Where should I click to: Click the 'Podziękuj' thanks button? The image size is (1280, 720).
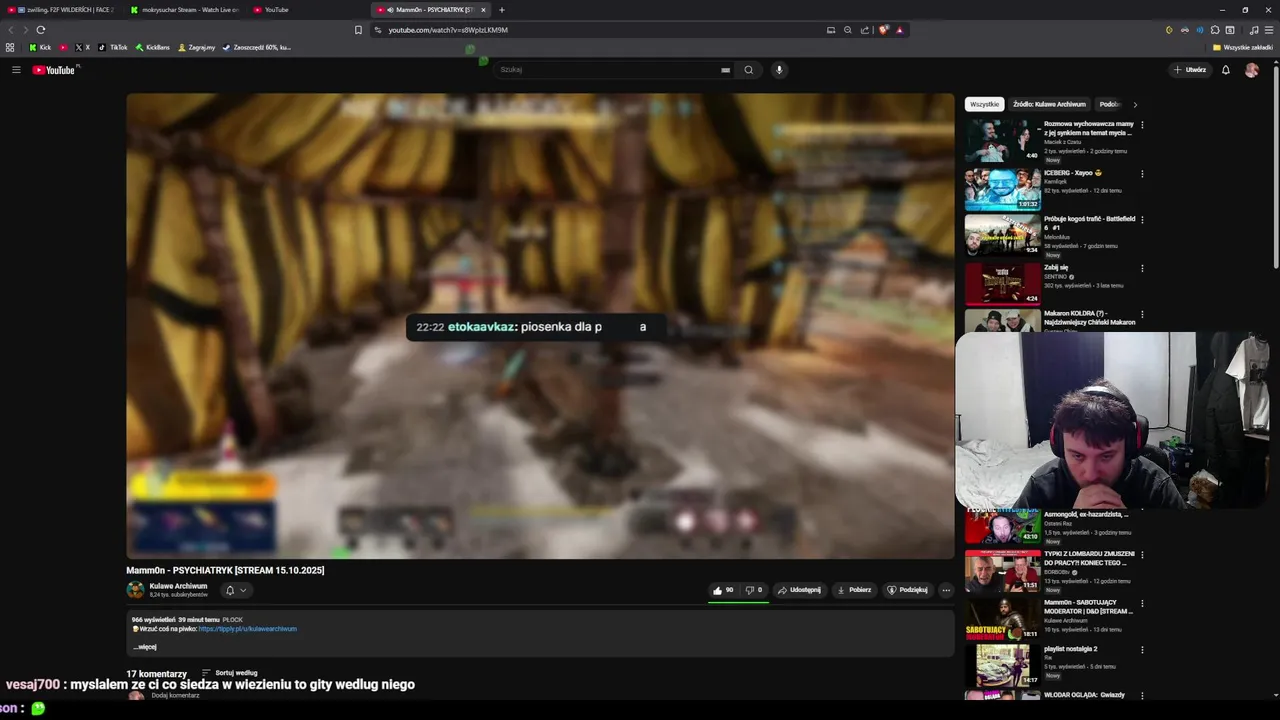coord(907,590)
